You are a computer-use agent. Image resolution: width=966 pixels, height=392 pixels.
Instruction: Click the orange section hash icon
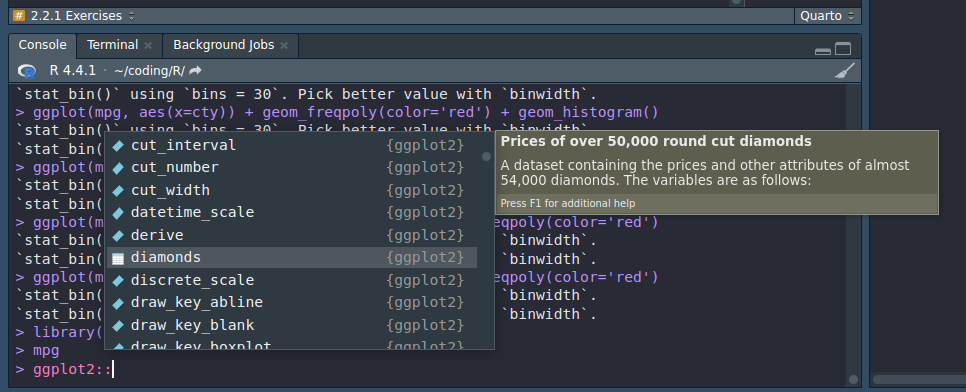[x=19, y=16]
